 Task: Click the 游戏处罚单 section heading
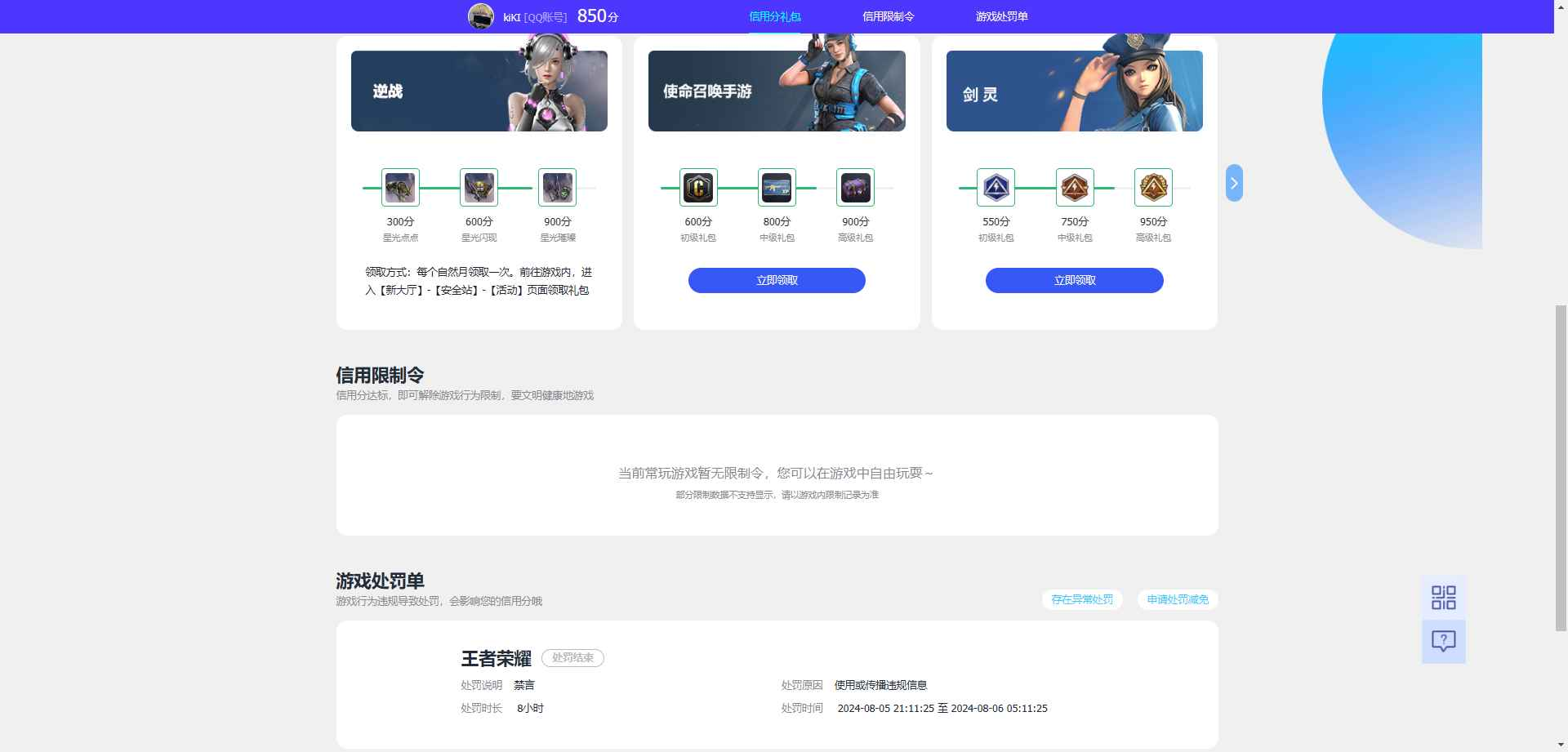380,581
